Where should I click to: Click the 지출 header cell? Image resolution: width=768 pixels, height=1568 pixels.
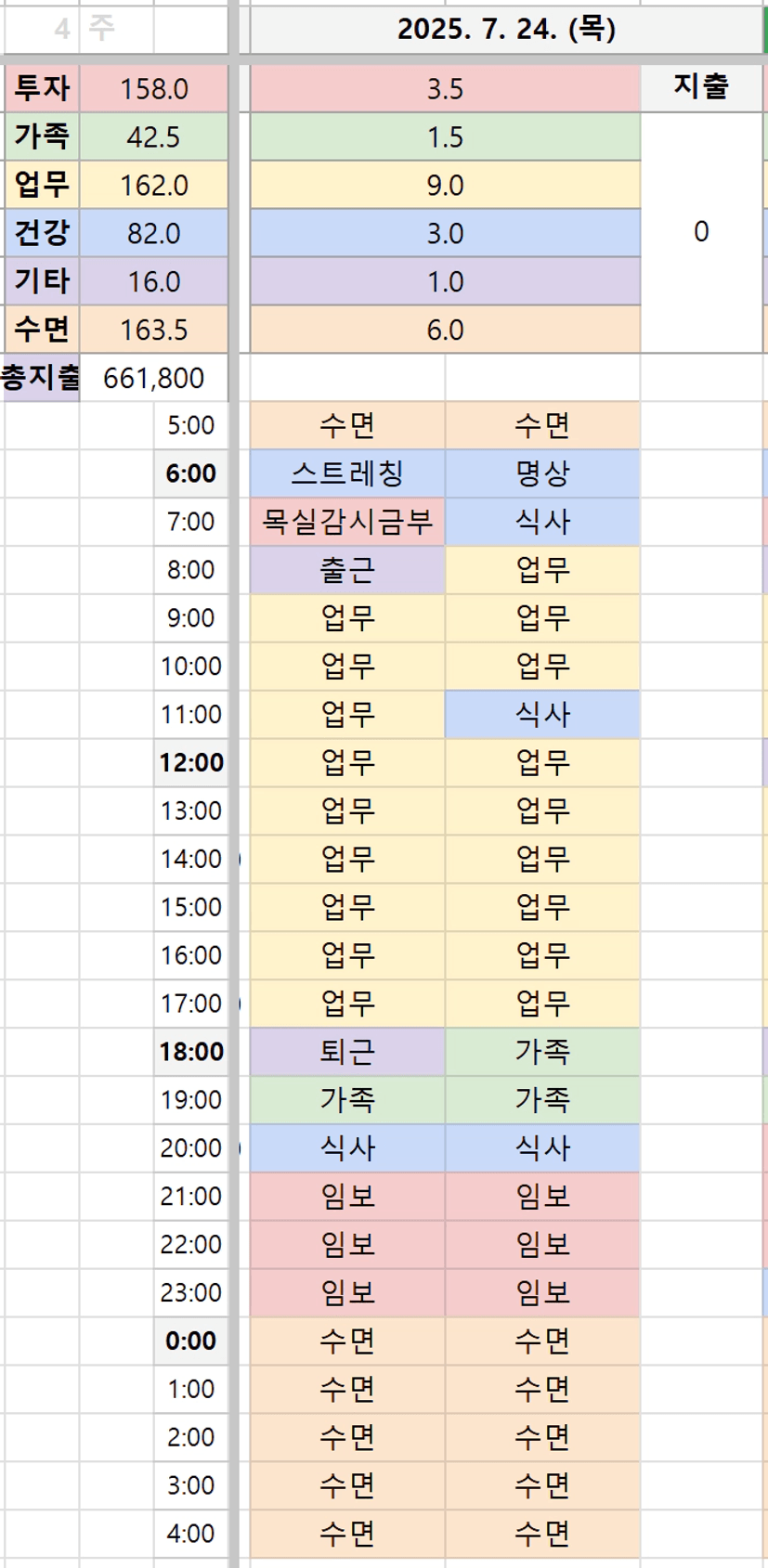coord(701,87)
